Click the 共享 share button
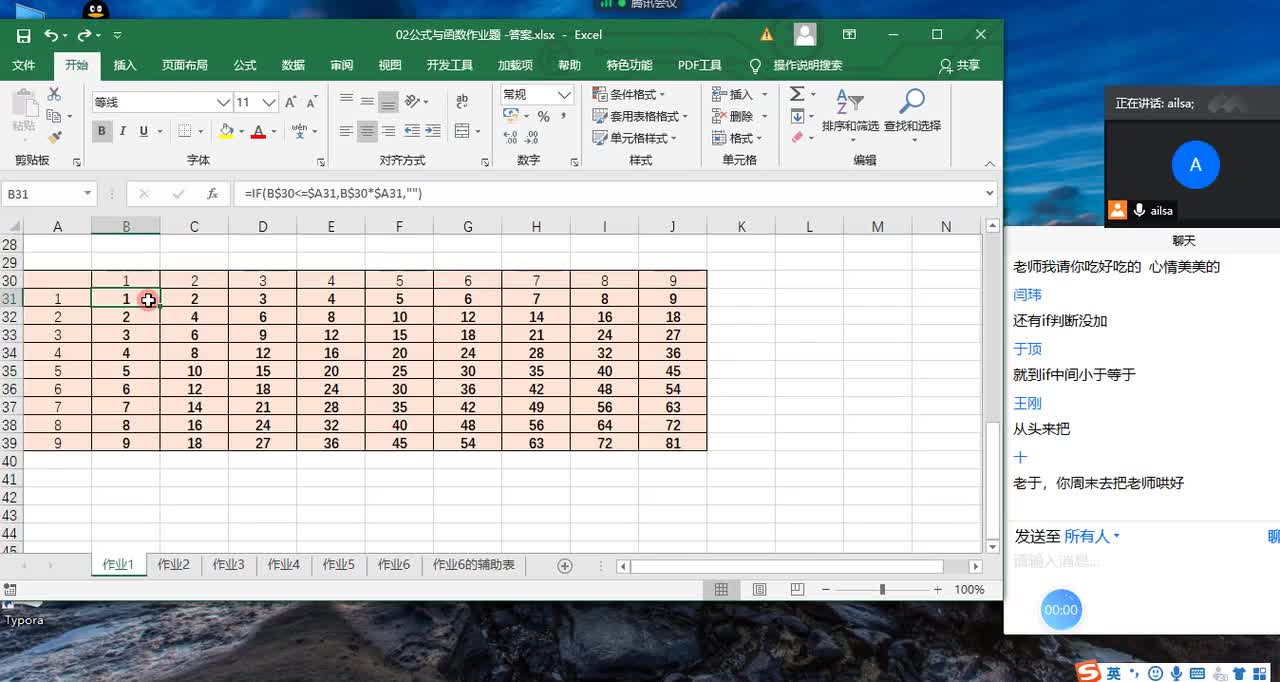Screen dimensions: 1280x682 [959, 65]
